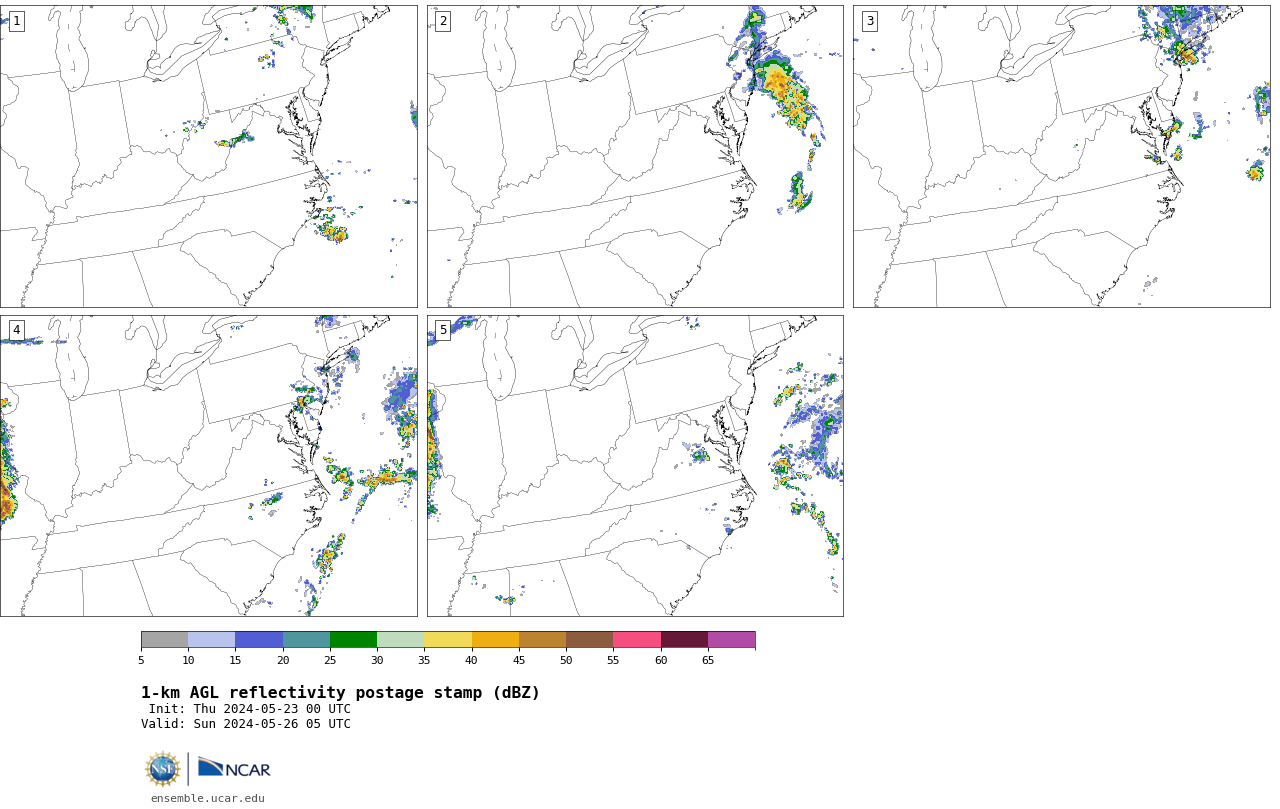
Task: Click the NSF logo
Action: point(163,769)
